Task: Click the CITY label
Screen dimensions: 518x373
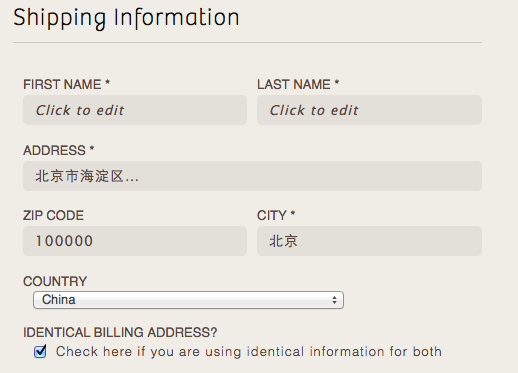Action: (272, 215)
